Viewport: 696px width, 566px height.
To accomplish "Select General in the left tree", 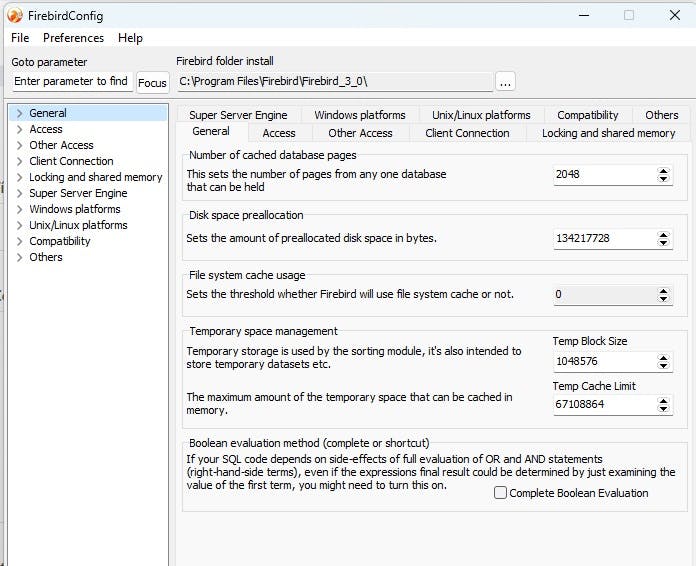I will coord(48,113).
